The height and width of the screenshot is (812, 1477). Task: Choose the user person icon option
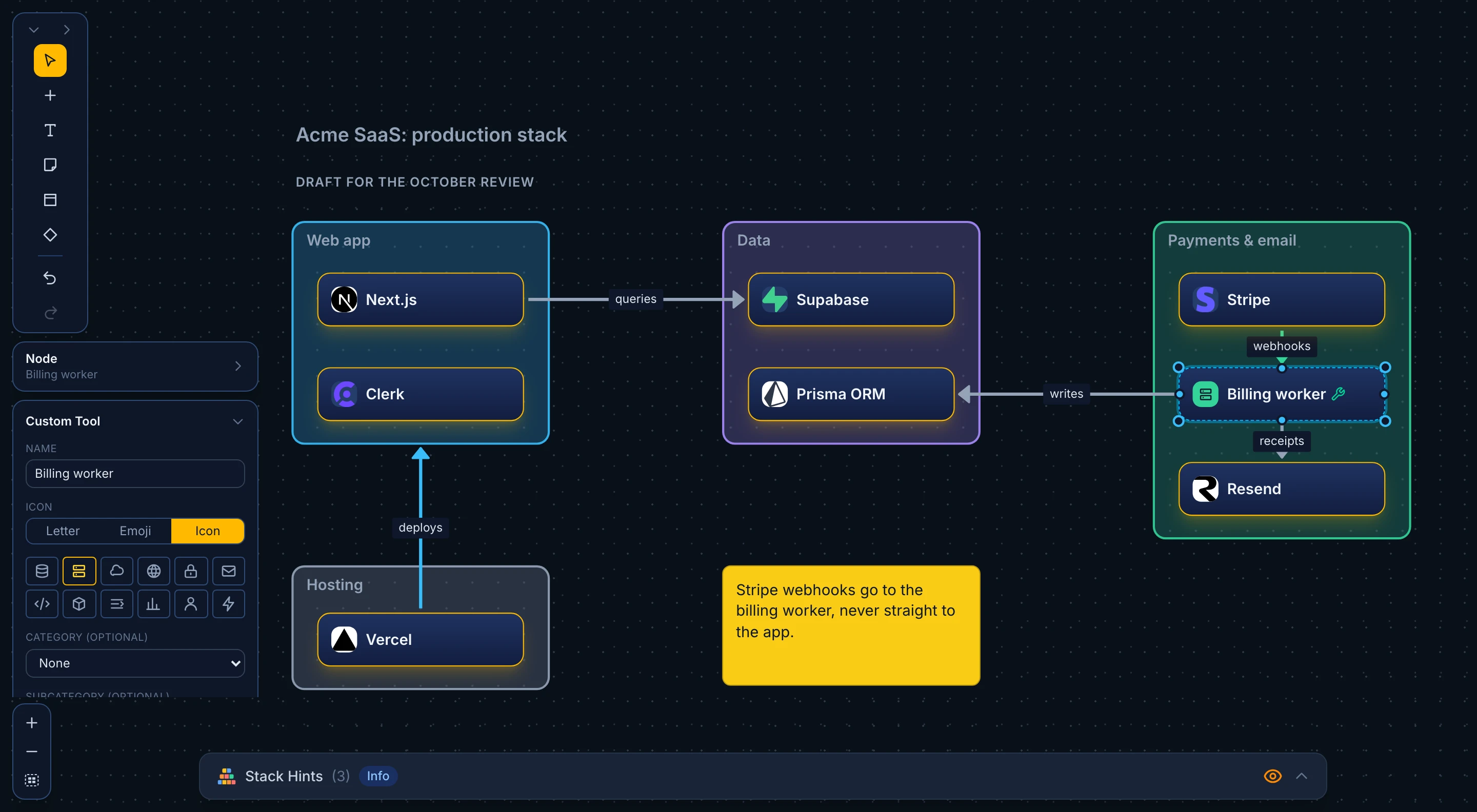point(191,603)
